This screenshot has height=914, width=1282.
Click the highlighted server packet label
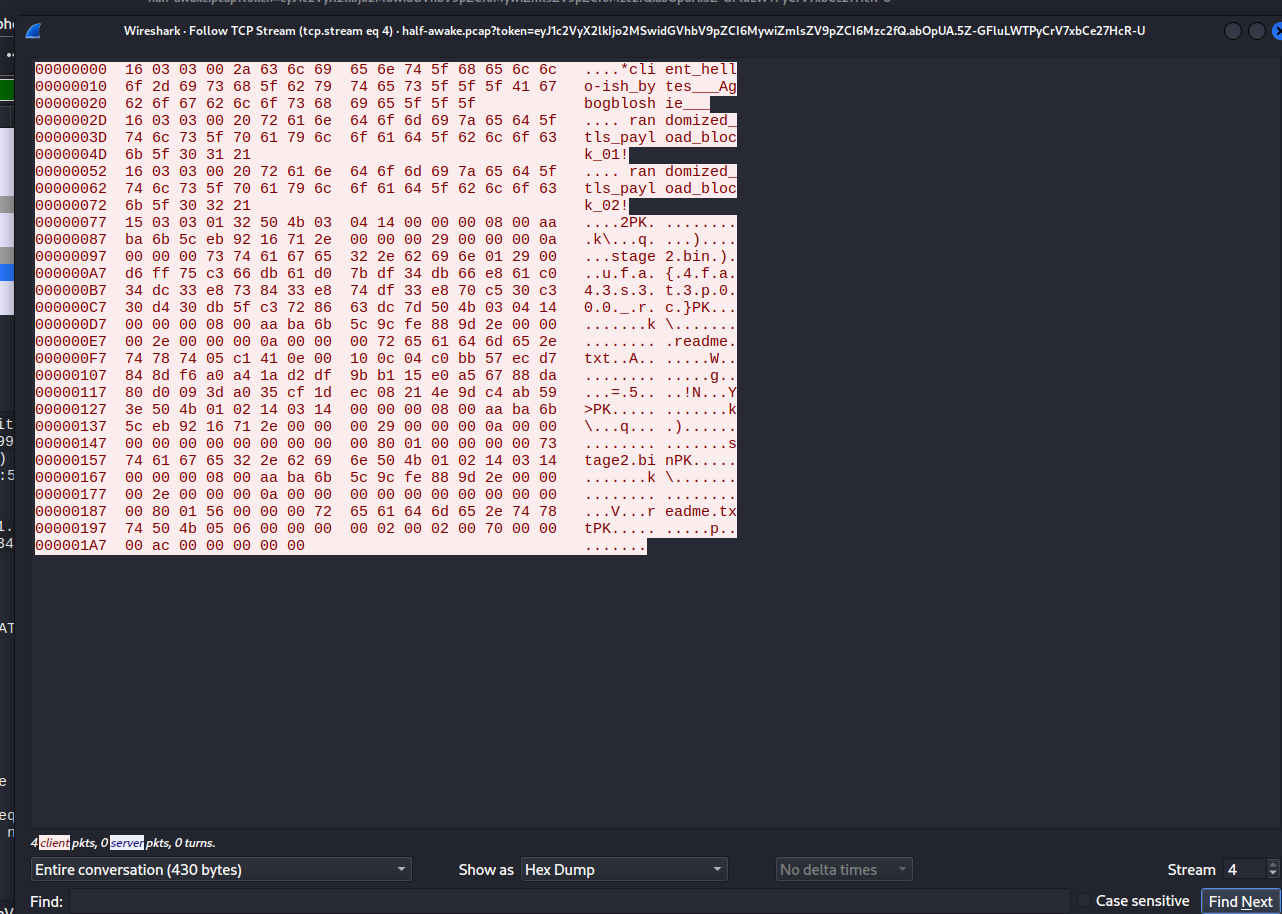126,843
